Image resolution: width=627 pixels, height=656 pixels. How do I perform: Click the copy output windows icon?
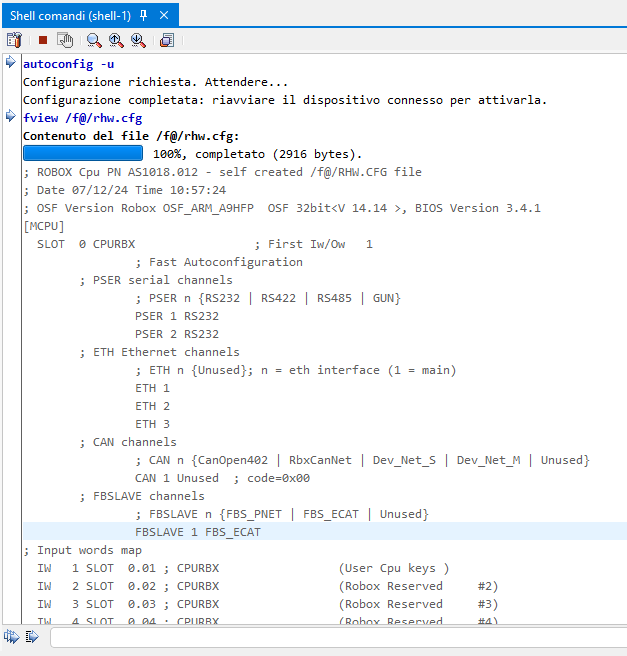[x=167, y=40]
